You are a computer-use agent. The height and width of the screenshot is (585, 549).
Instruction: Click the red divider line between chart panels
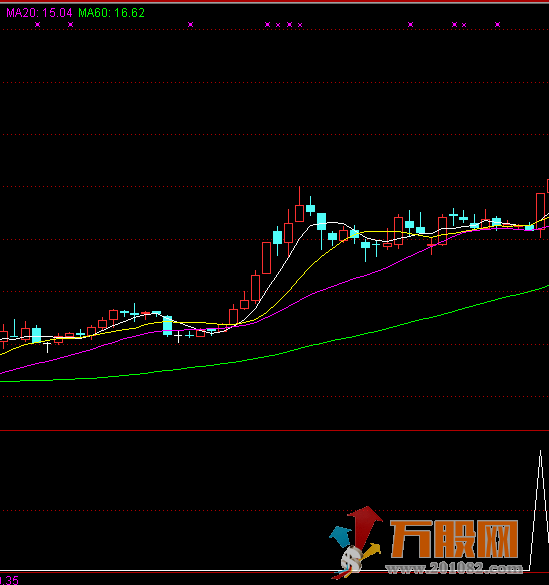tap(274, 431)
